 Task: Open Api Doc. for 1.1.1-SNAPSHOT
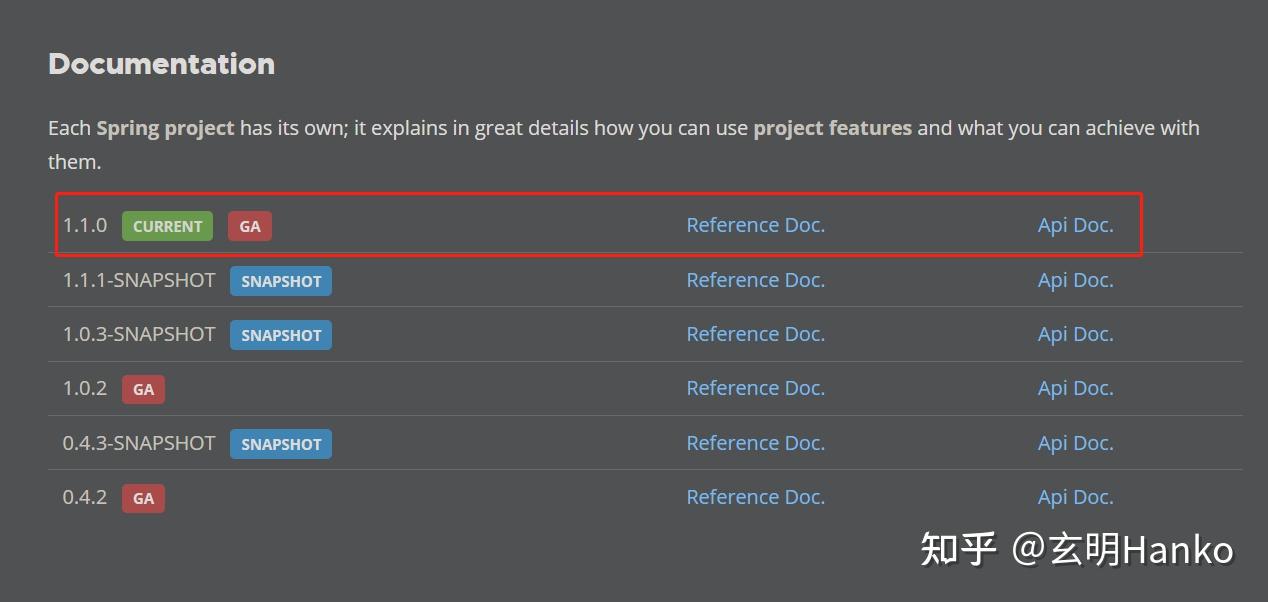pyautogui.click(x=1075, y=281)
